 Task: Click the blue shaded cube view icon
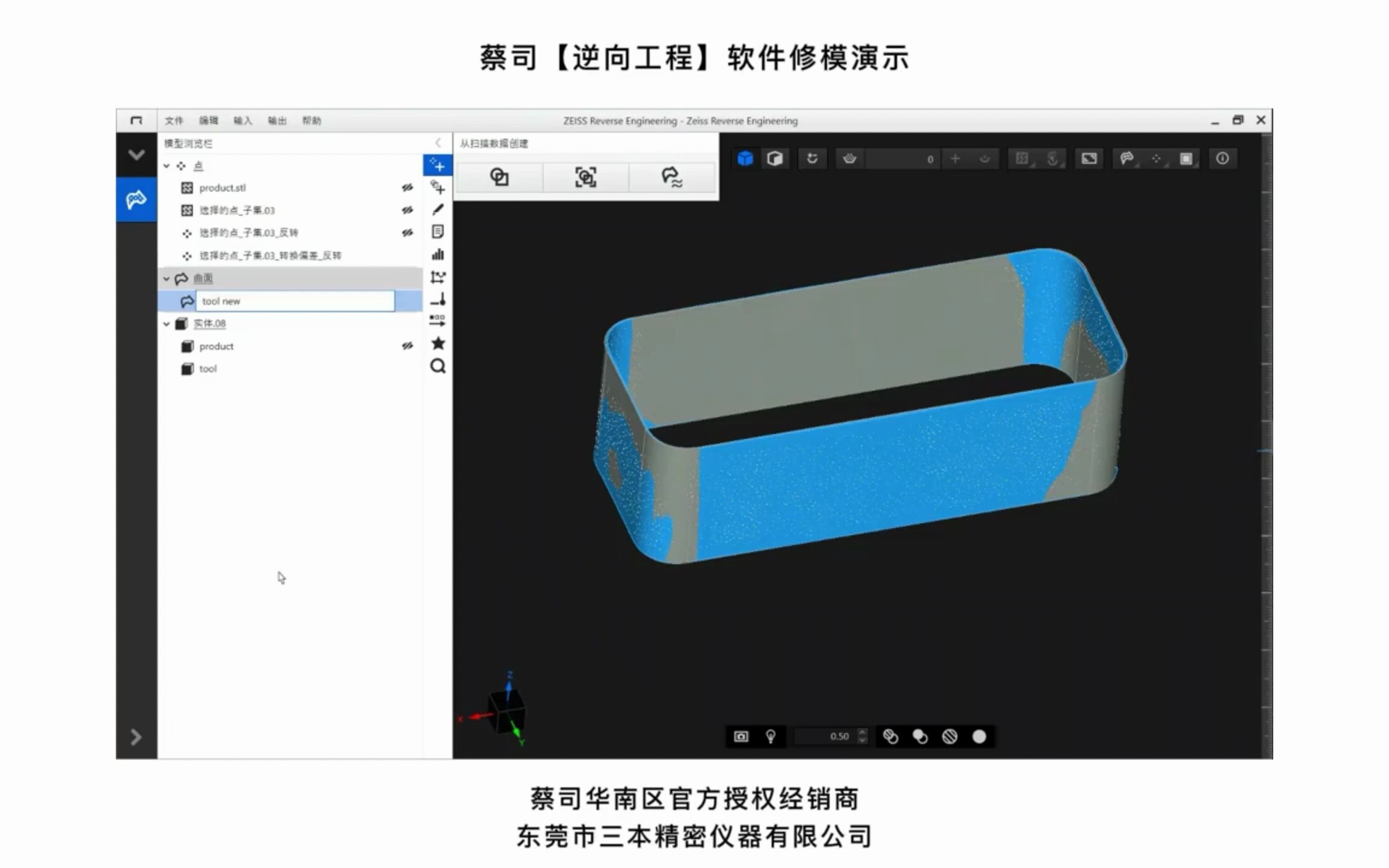click(x=745, y=159)
